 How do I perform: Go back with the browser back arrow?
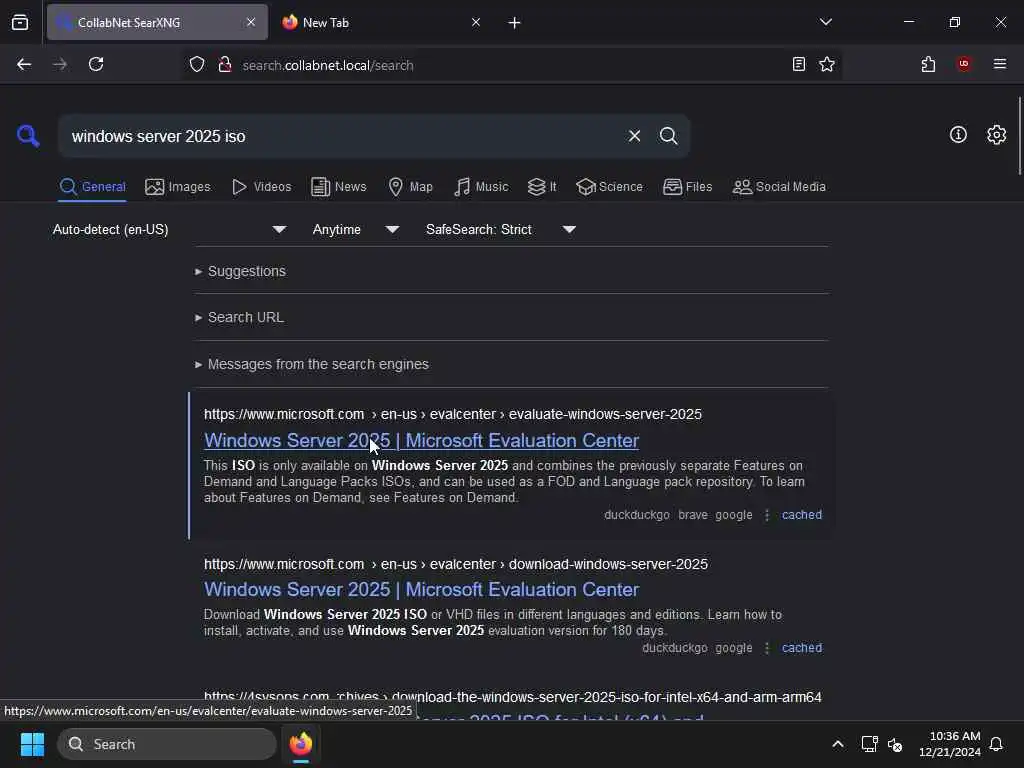pos(24,64)
